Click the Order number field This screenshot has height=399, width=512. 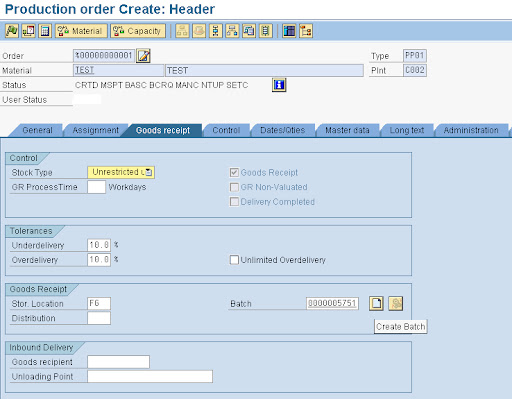pyautogui.click(x=104, y=56)
